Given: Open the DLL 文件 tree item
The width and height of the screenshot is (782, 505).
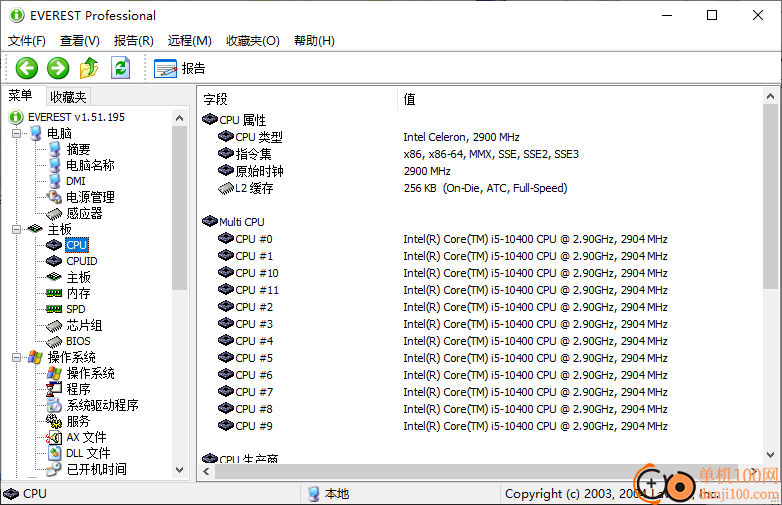Looking at the screenshot, I should click(88, 453).
